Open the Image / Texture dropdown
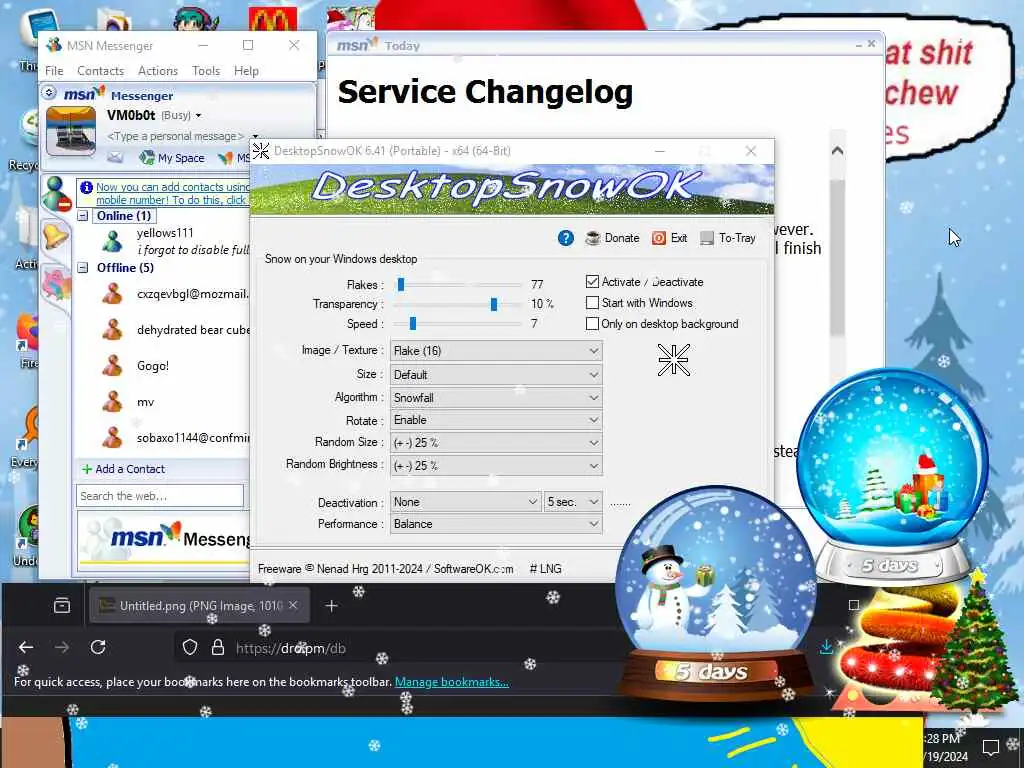1024x768 pixels. (496, 351)
